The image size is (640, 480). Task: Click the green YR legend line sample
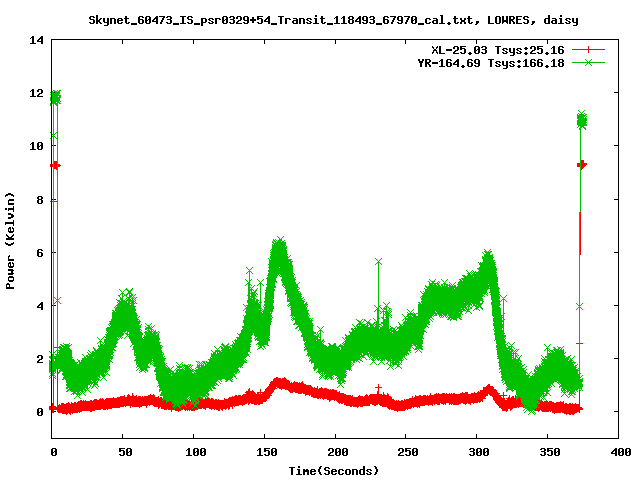click(588, 63)
